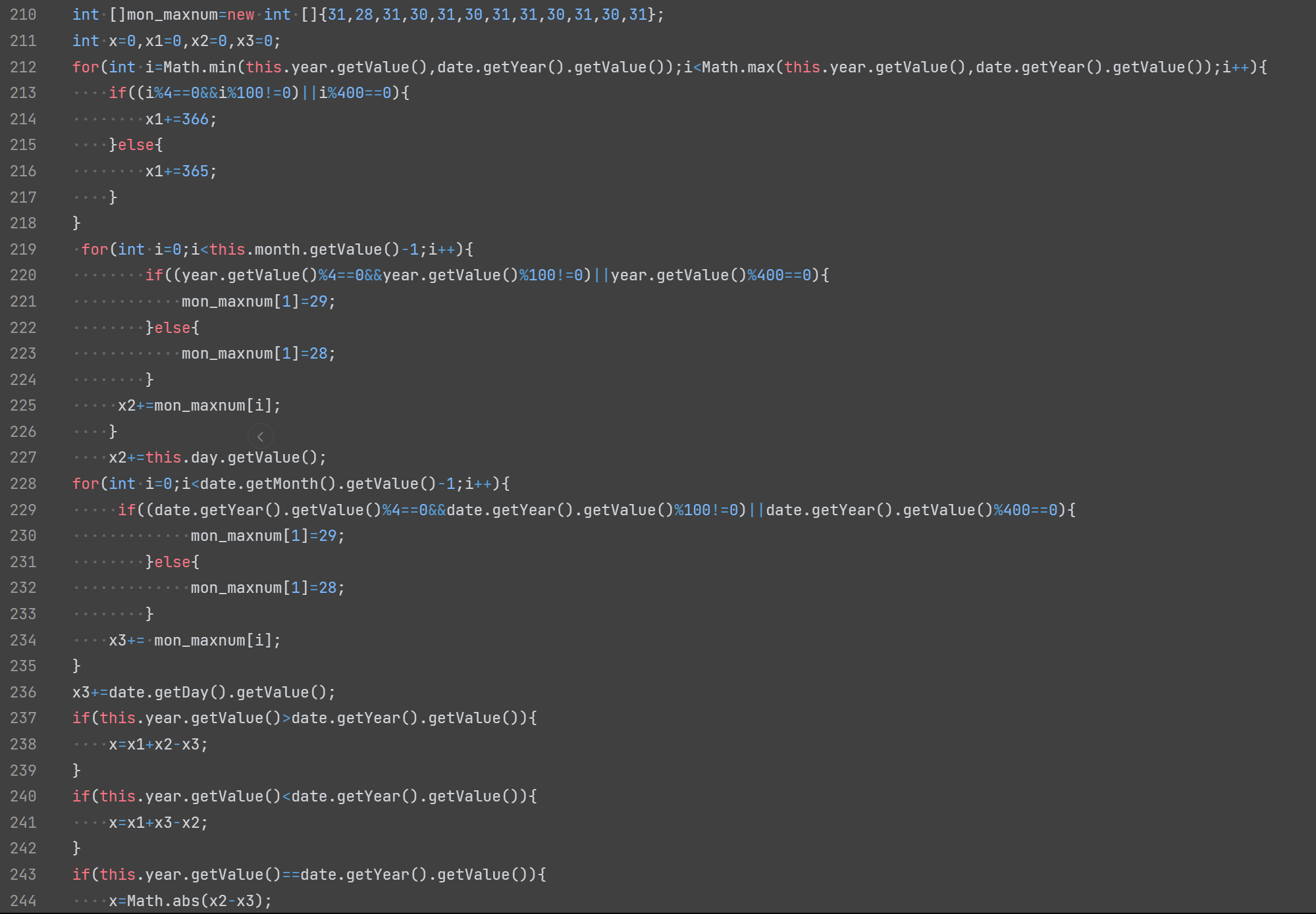The height and width of the screenshot is (914, 1316).
Task: Click line number 219 in gutter
Action: pos(23,249)
